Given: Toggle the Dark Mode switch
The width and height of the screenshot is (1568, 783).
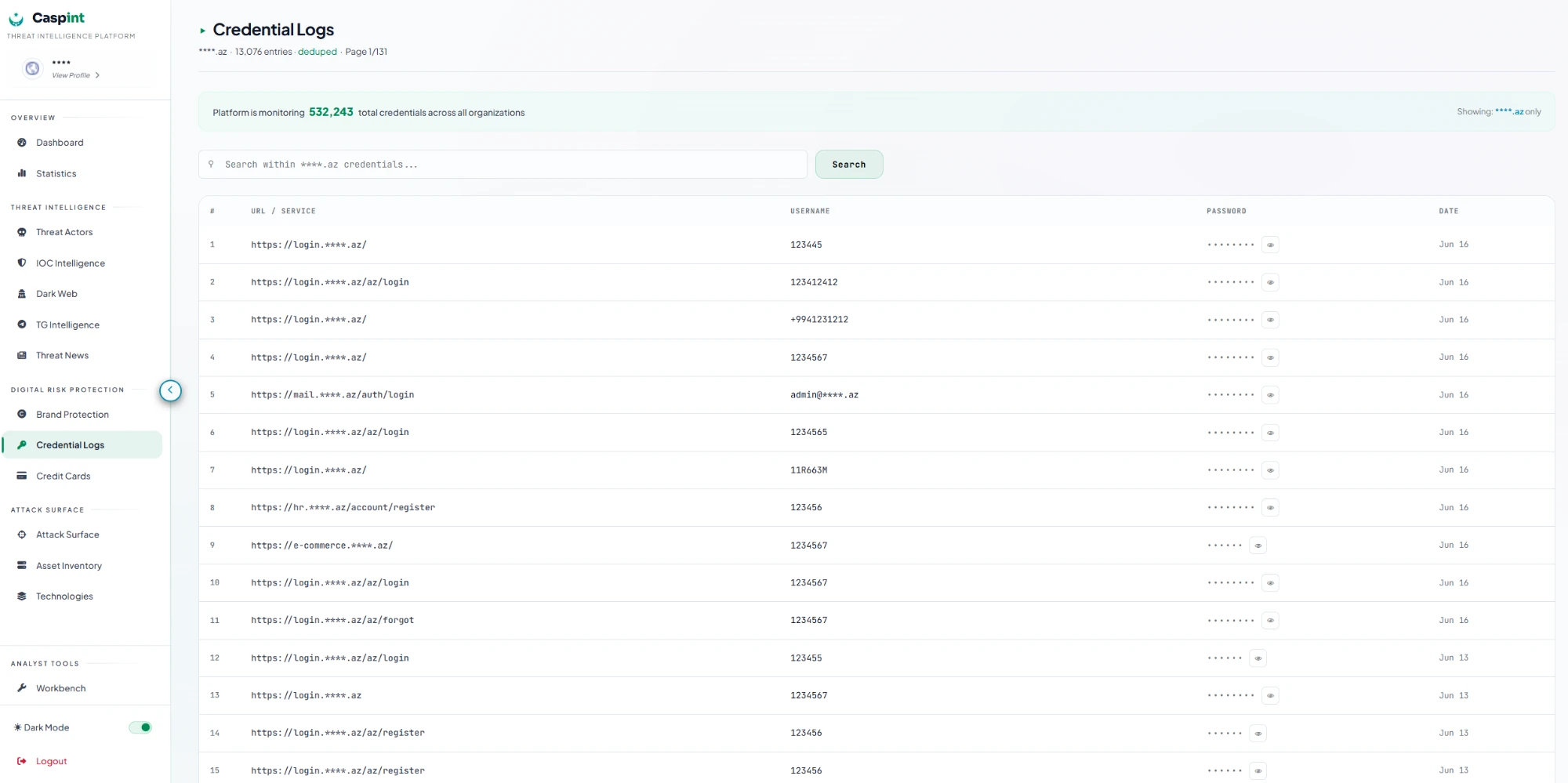Looking at the screenshot, I should pos(140,727).
